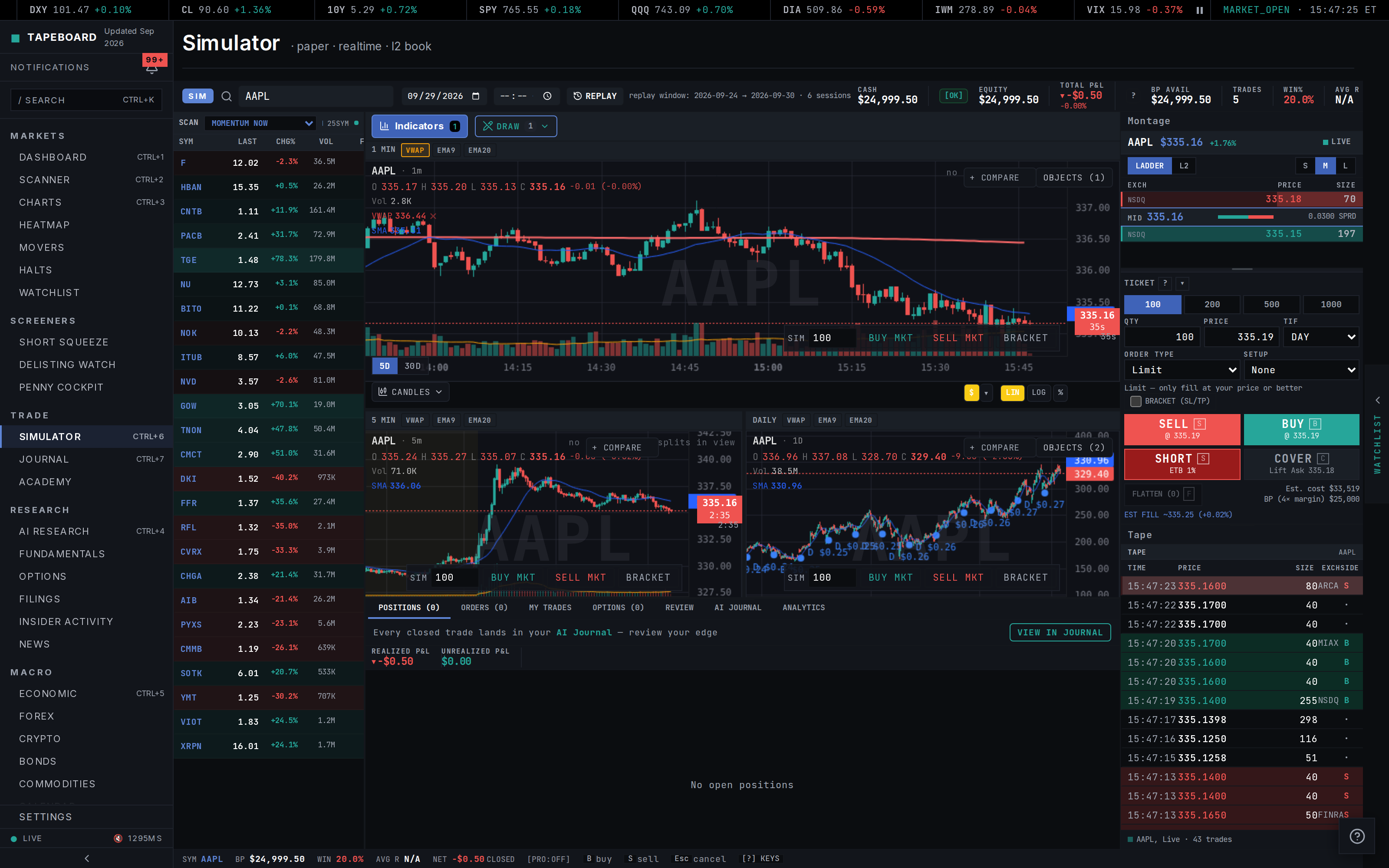Enable the BRACKET (SL/TP) checkbox
The width and height of the screenshot is (1389, 868).
click(1136, 401)
